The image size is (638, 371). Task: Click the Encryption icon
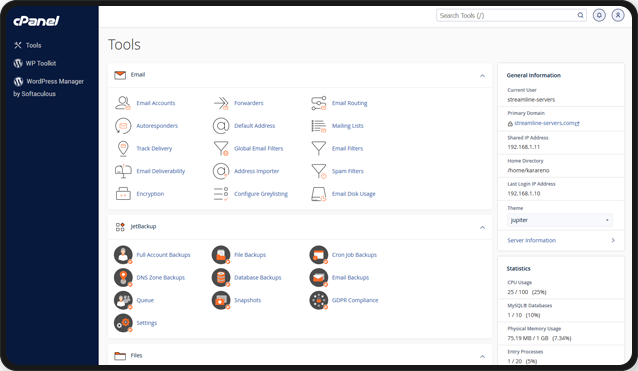point(123,194)
